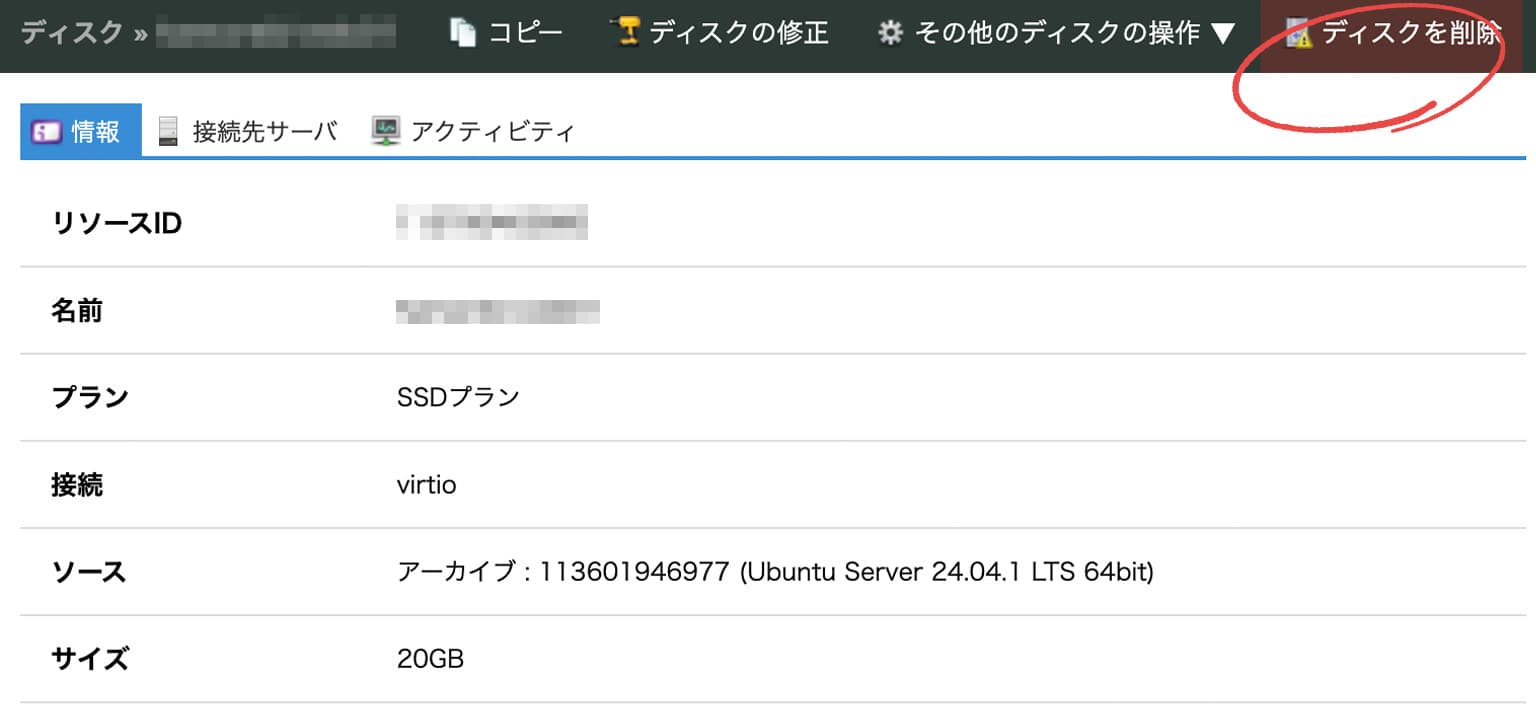1536x718 pixels.
Task: Click the disk repair drill icon
Action: click(625, 32)
